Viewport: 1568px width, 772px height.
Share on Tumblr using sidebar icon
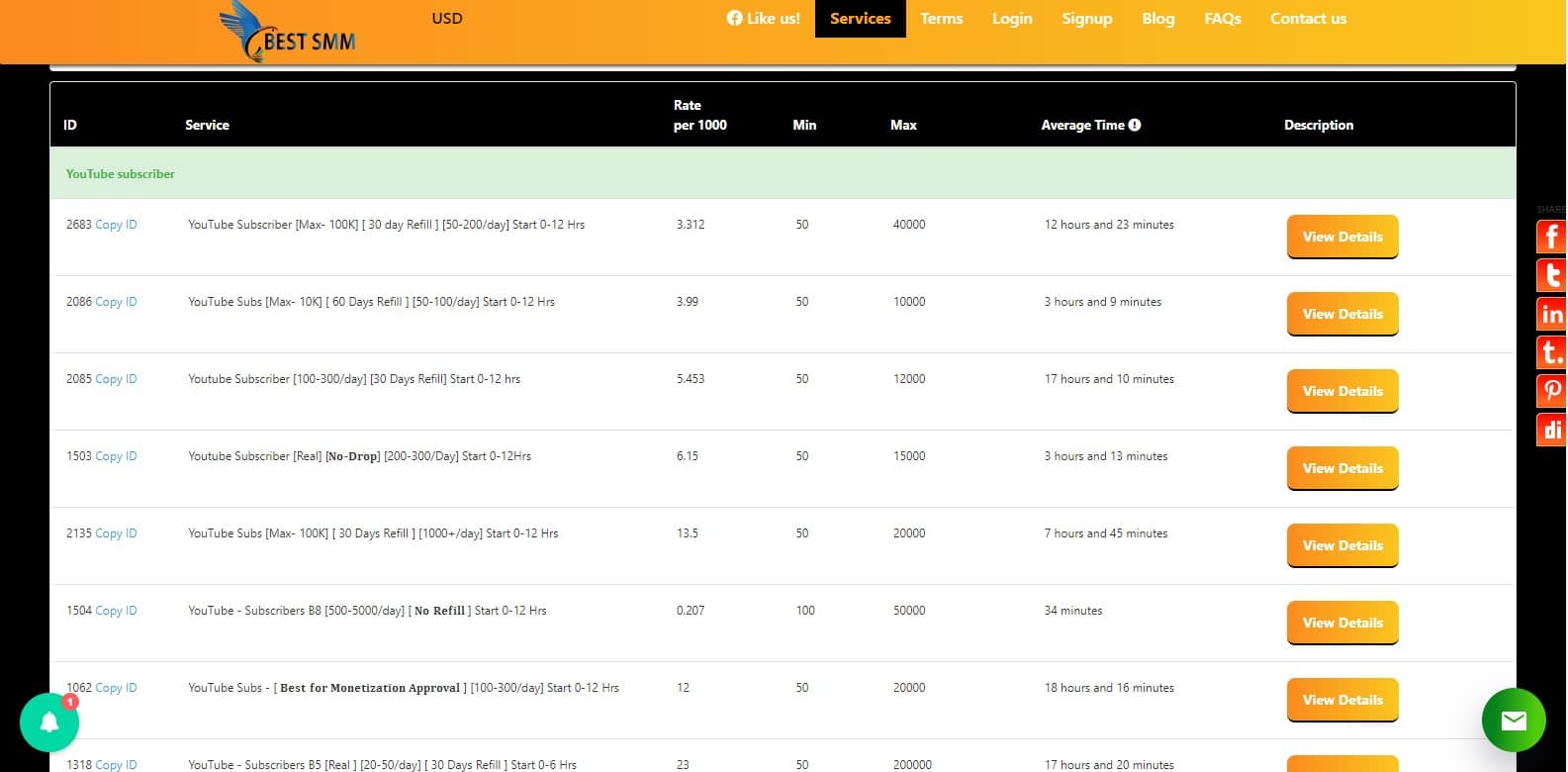(x=1551, y=352)
